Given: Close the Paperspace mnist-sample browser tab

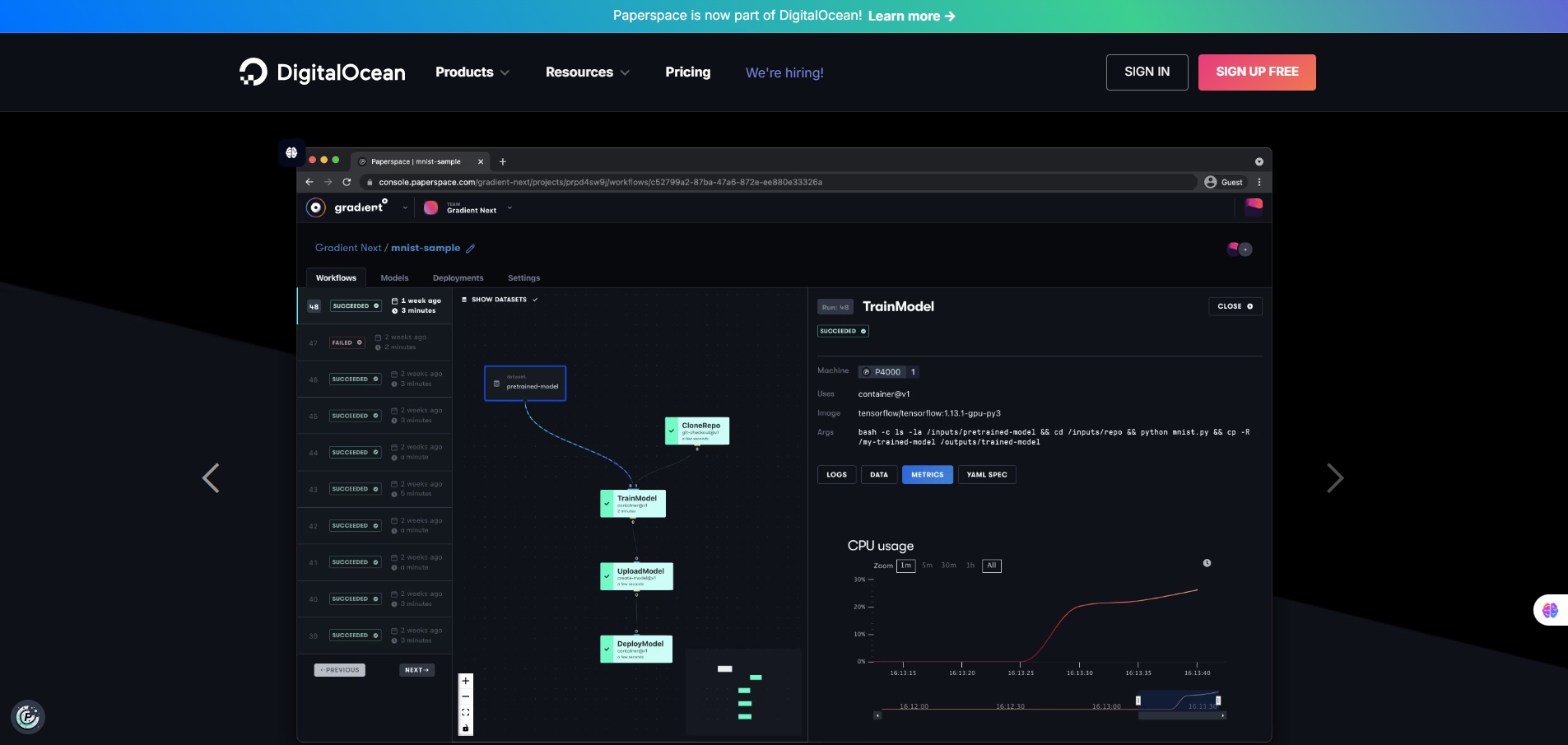Looking at the screenshot, I should pos(481,161).
